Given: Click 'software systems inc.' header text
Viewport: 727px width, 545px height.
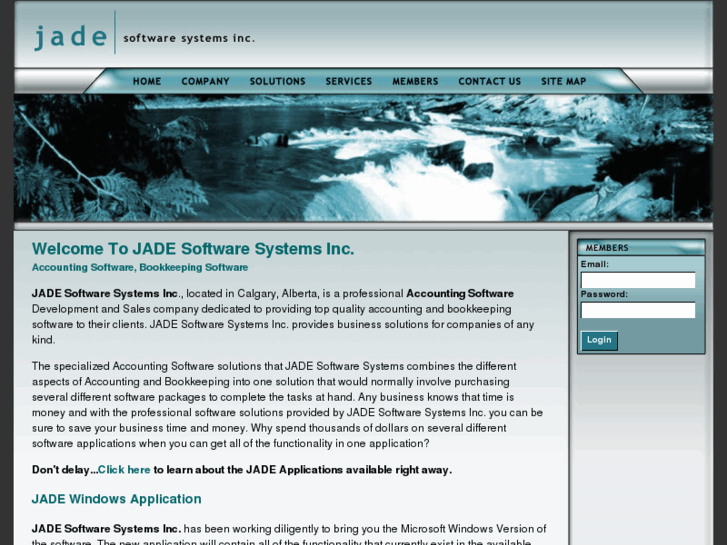Looking at the screenshot, I should coord(189,38).
